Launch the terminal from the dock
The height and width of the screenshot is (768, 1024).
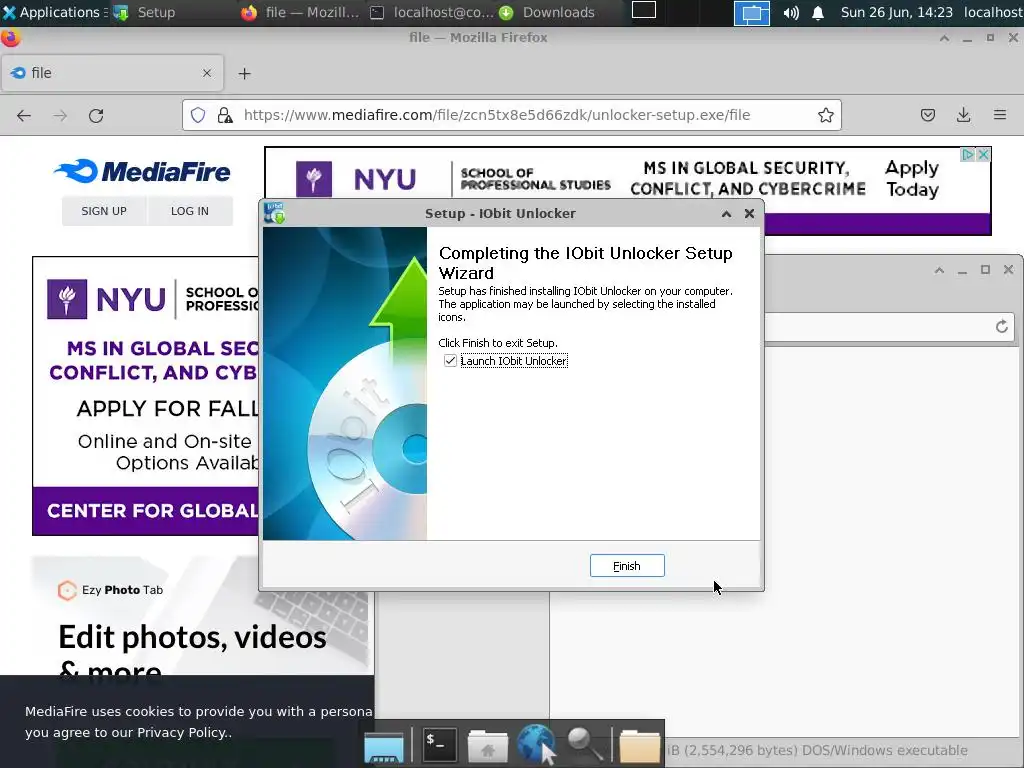tap(440, 744)
